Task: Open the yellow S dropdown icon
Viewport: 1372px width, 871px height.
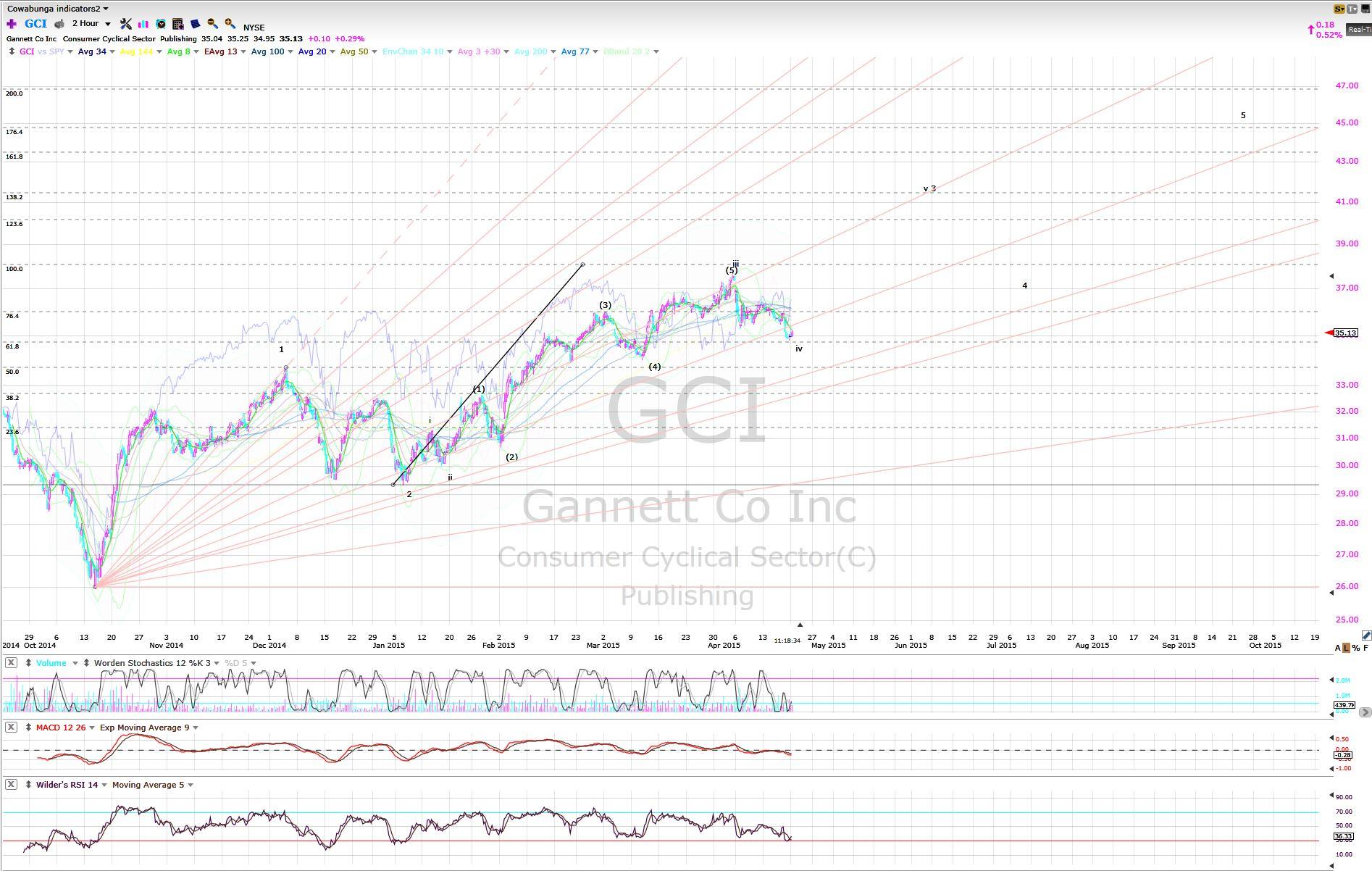Action: pos(1339,9)
